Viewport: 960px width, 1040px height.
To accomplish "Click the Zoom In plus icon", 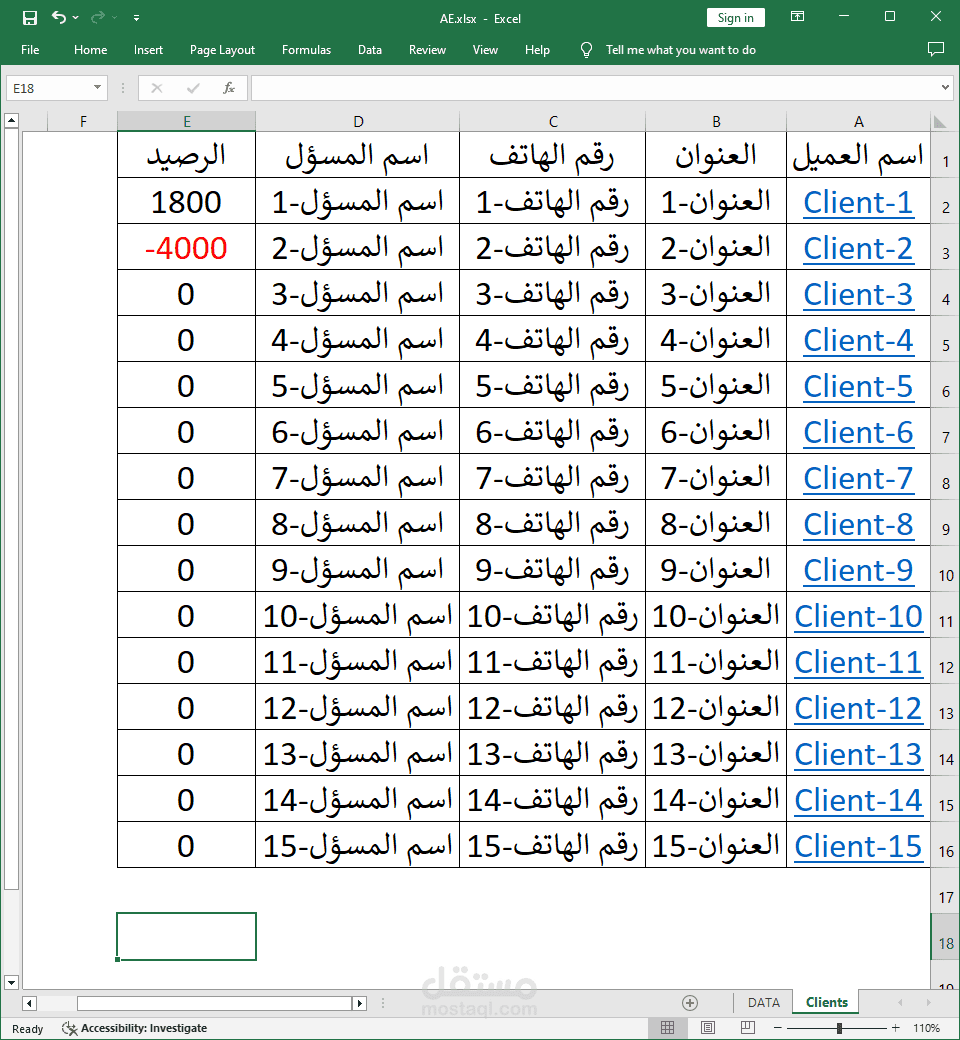I will [x=895, y=1027].
